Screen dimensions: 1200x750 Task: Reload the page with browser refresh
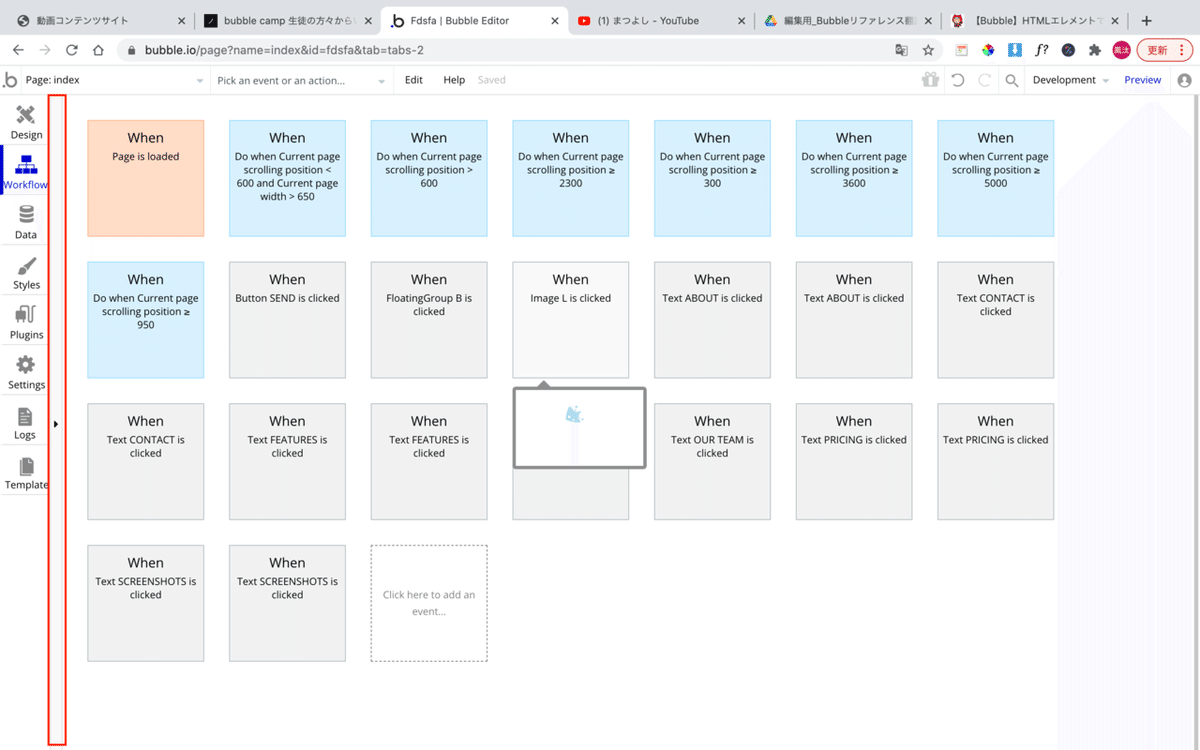(72, 50)
